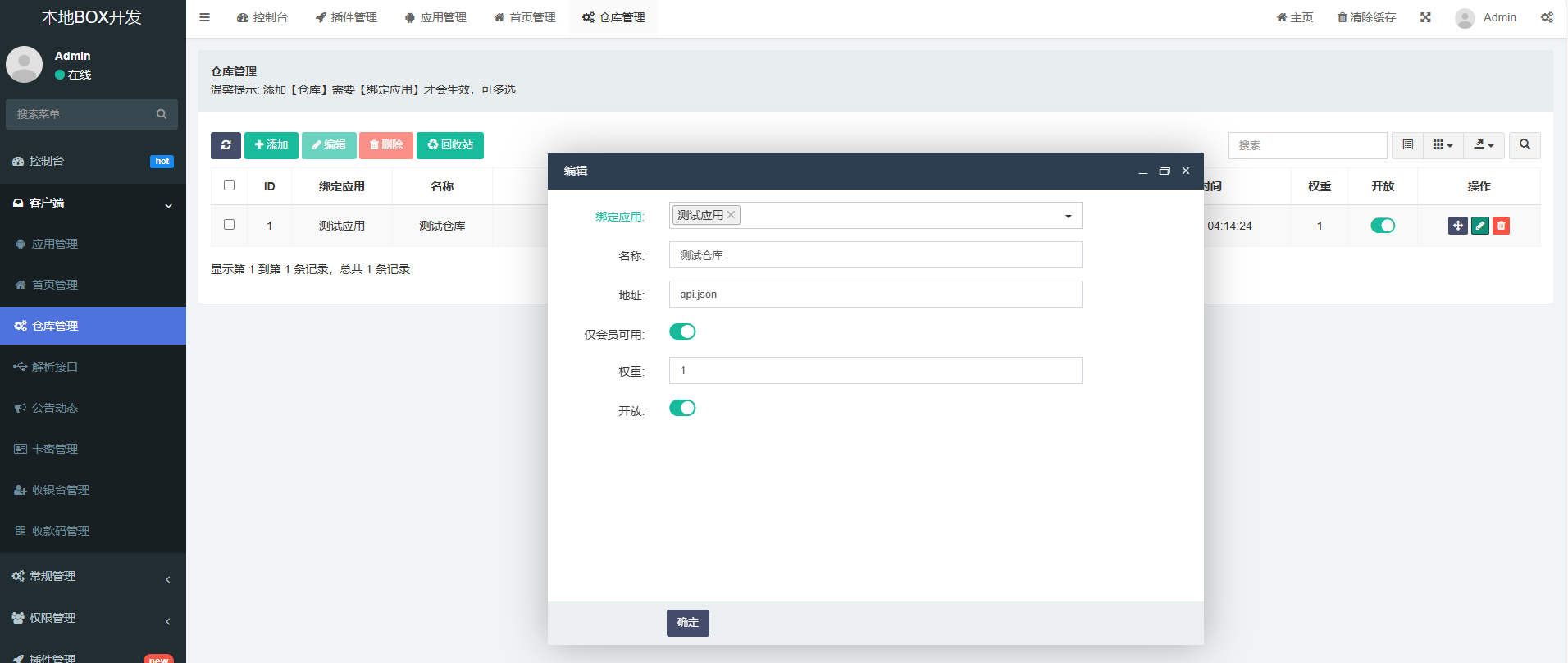Viewport: 1568px width, 663px height.
Task: Switch to the 插件管理 top tab
Action: 346,18
